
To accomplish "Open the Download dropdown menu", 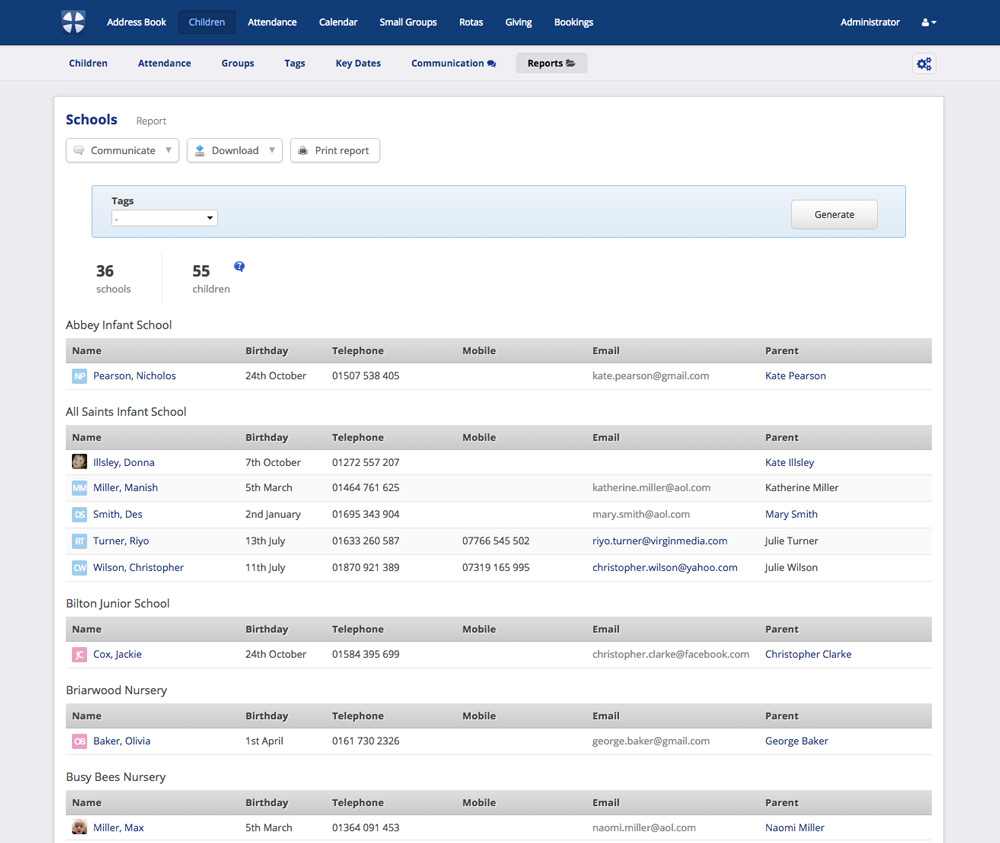I will tap(234, 150).
